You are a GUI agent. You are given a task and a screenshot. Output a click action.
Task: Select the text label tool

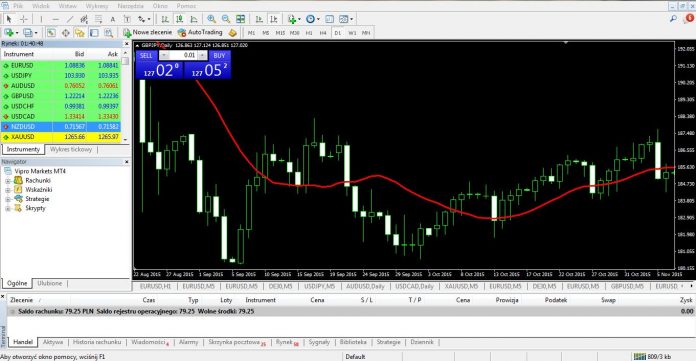pos(113,19)
